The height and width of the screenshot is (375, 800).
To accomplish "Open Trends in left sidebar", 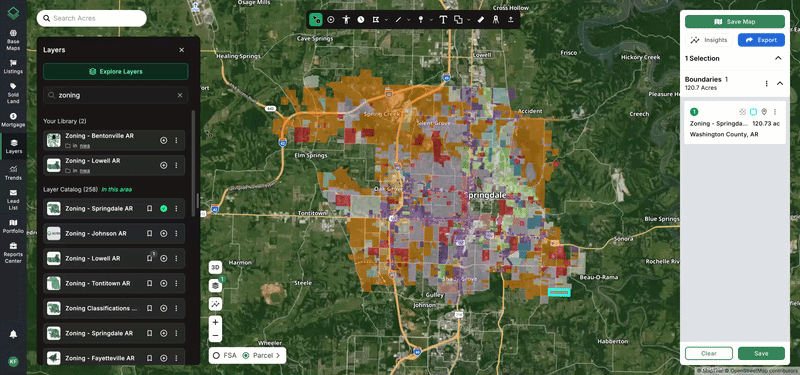I will (13, 173).
